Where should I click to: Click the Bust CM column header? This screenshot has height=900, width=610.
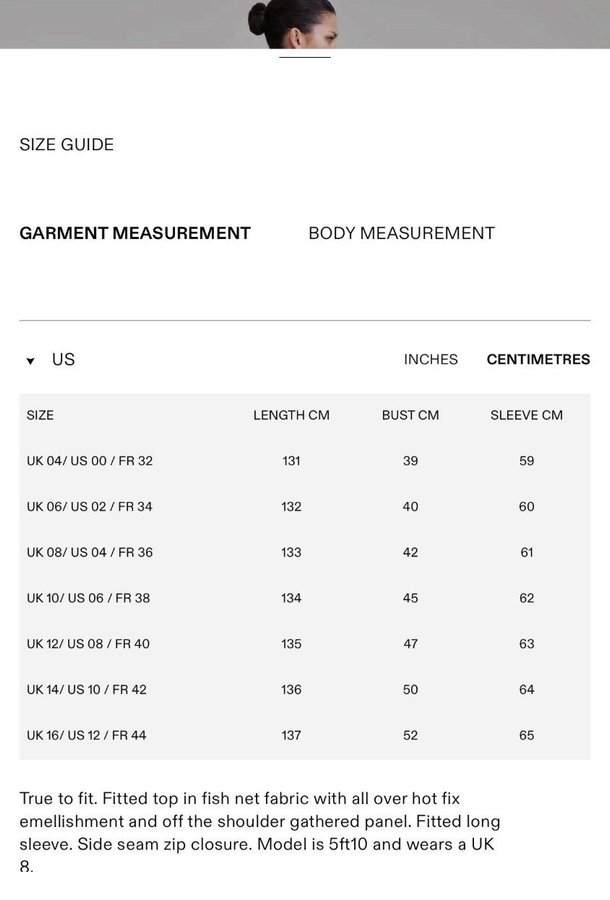[410, 415]
